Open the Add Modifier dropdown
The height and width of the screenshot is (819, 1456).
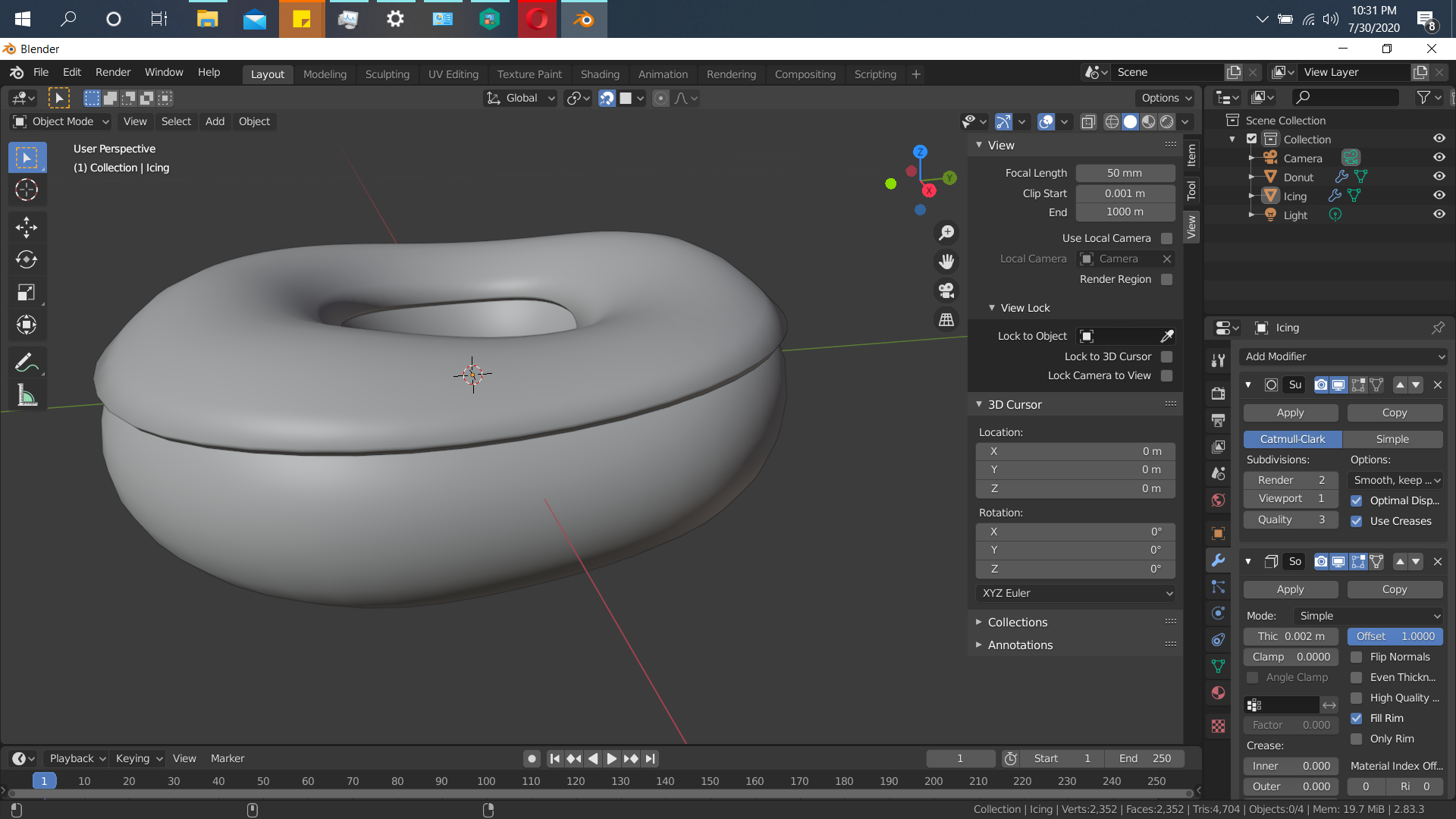click(x=1345, y=356)
